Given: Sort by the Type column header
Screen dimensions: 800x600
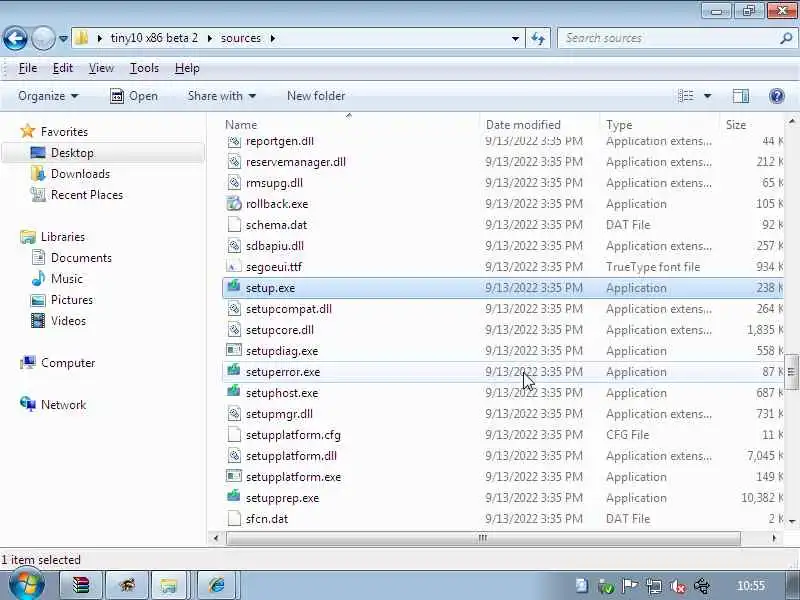Looking at the screenshot, I should (619, 124).
